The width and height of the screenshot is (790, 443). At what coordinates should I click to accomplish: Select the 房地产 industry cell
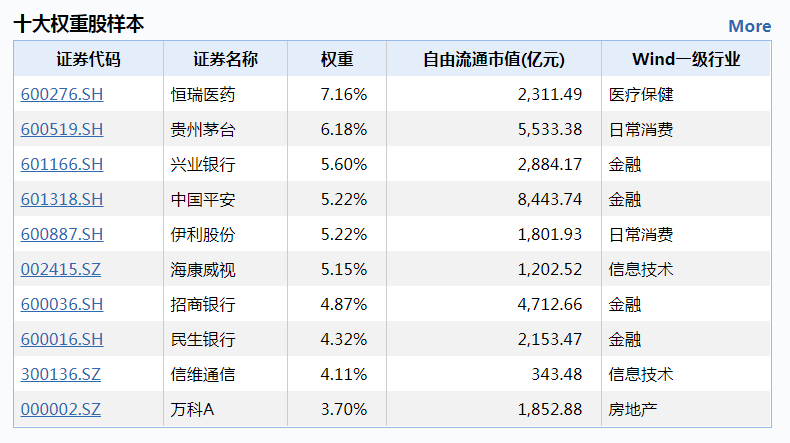click(x=686, y=410)
